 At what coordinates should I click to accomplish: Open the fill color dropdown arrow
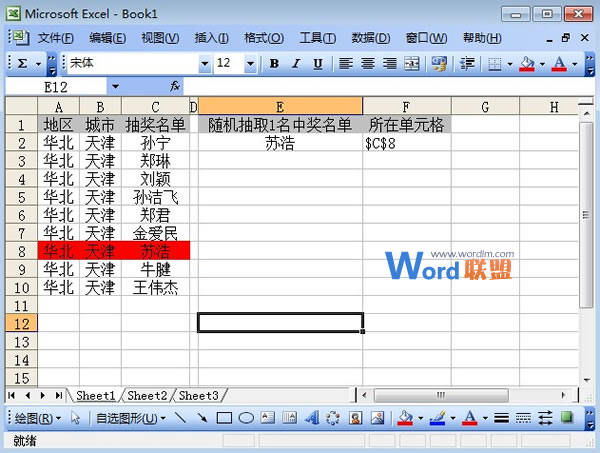[542, 64]
